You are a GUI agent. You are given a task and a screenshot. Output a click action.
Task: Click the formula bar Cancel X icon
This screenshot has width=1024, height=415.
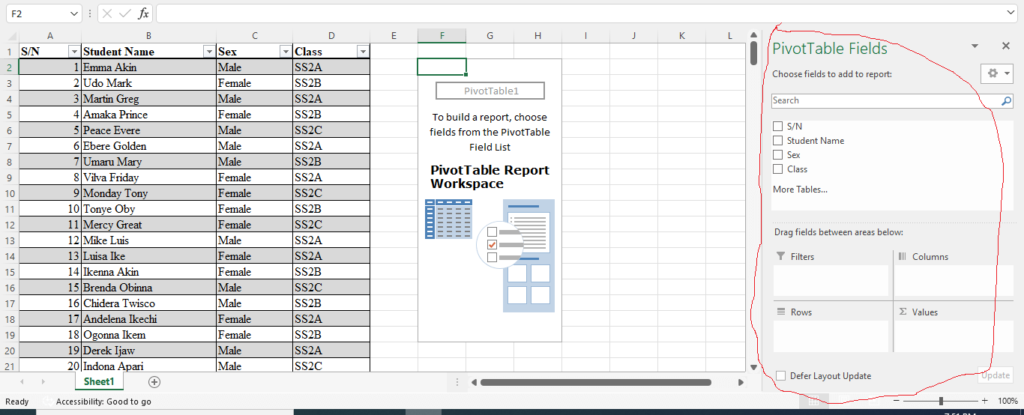click(x=108, y=13)
